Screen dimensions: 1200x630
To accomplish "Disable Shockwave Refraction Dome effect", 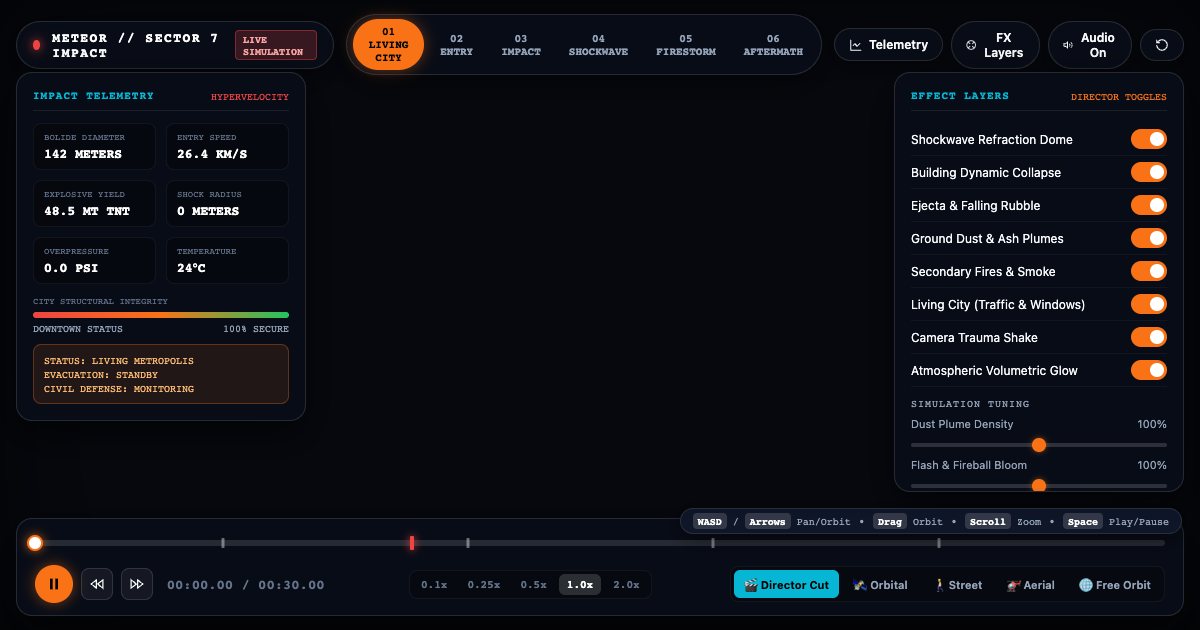I will pos(1149,139).
